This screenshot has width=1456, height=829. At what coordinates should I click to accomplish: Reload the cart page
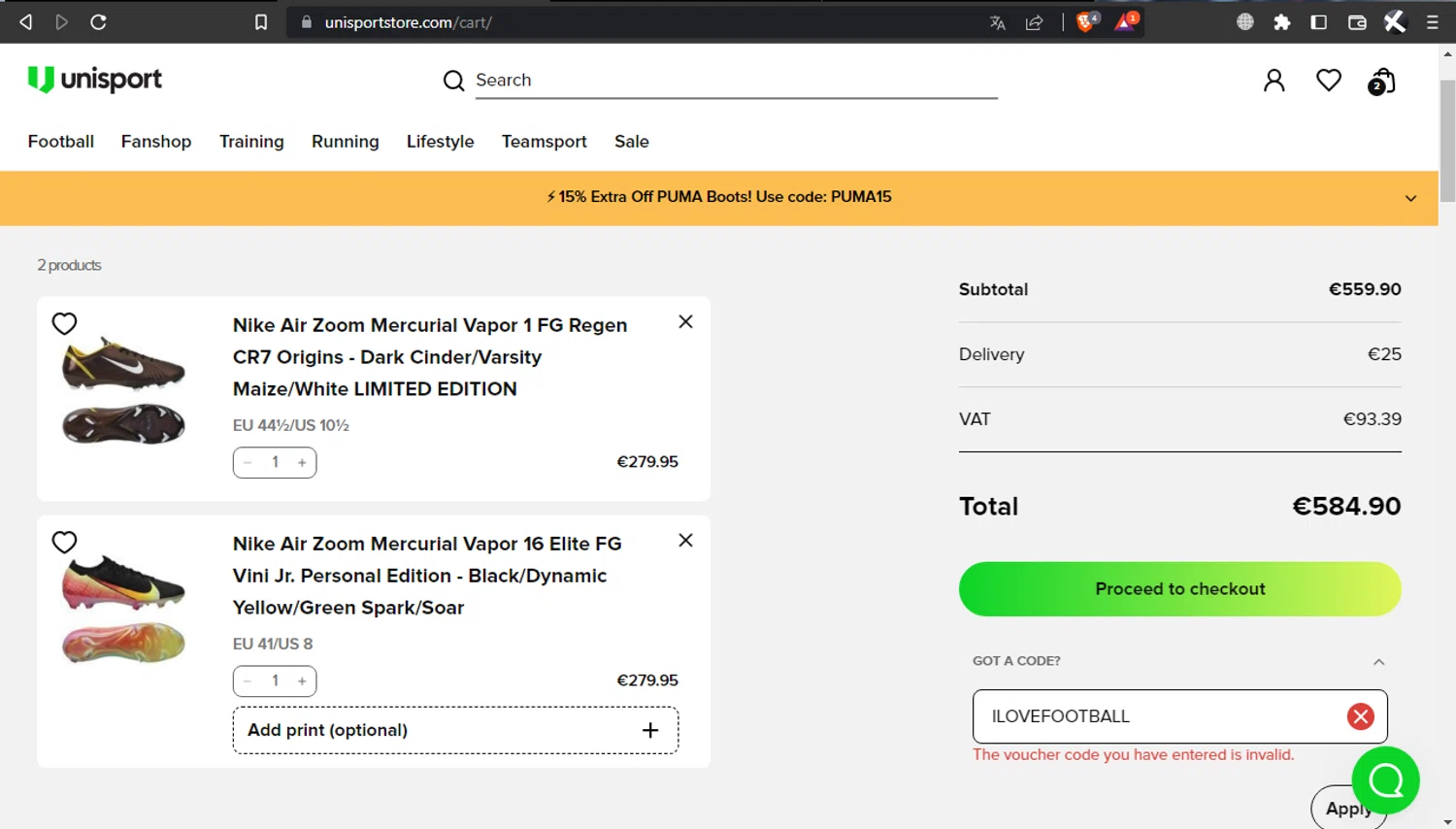(x=98, y=21)
